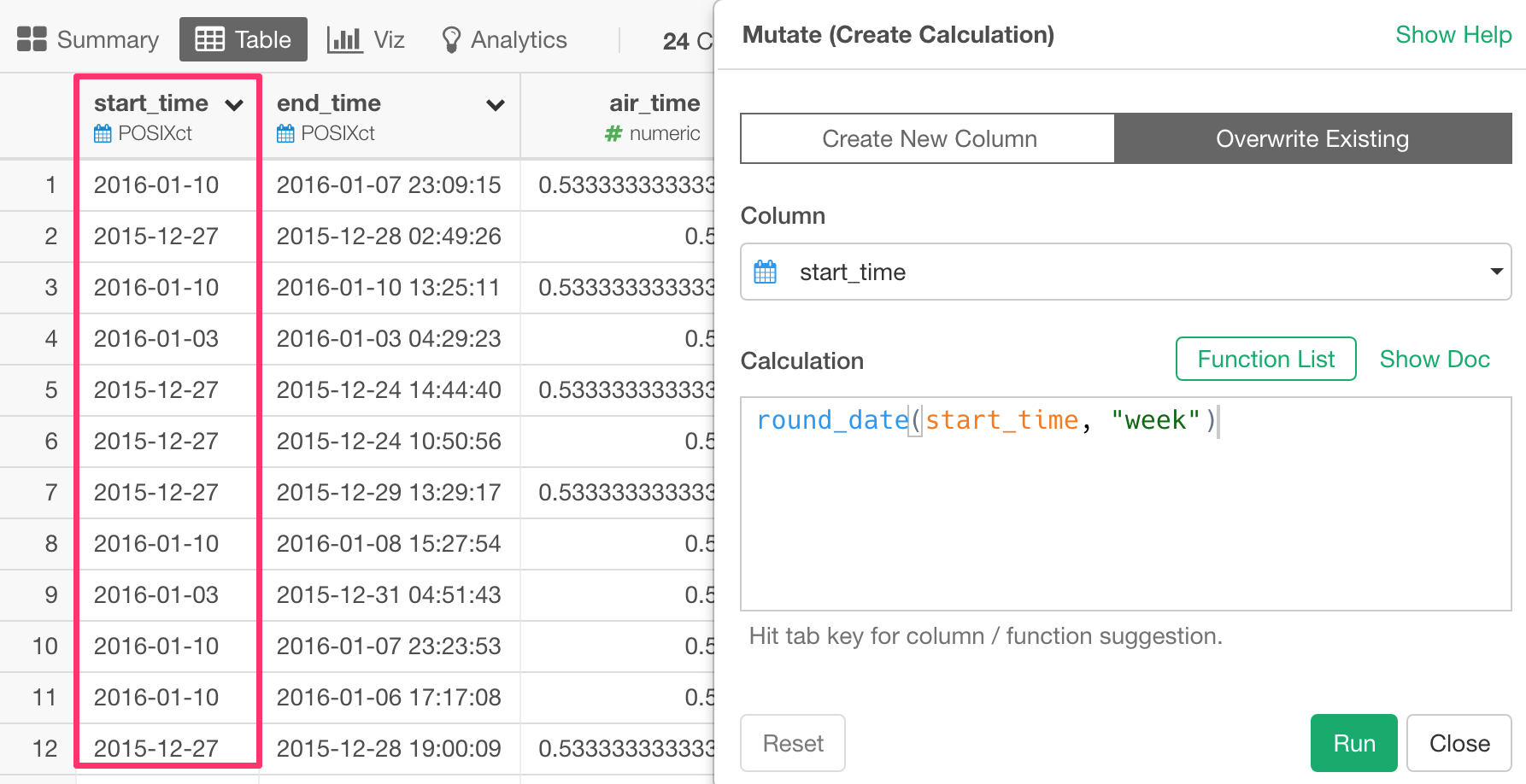This screenshot has height=784, width=1526.
Task: Select start_time cell in row 7
Action: pos(167,492)
